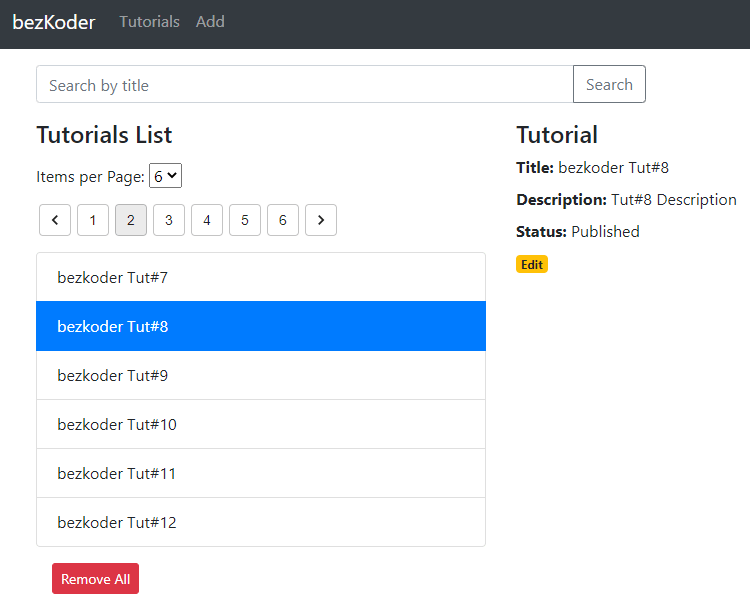This screenshot has width=750, height=600.
Task: Click the Published status text
Action: pyautogui.click(x=605, y=232)
